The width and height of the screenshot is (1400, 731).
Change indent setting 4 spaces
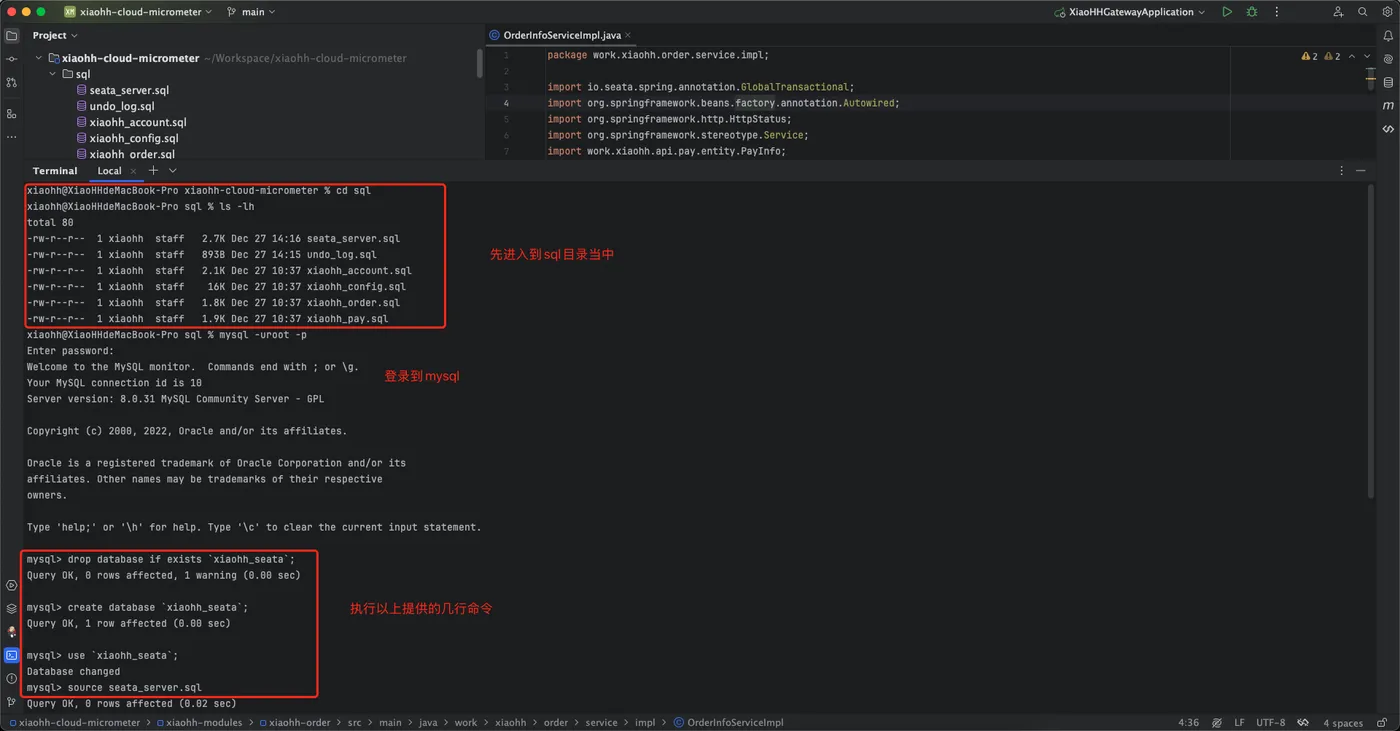click(1343, 722)
